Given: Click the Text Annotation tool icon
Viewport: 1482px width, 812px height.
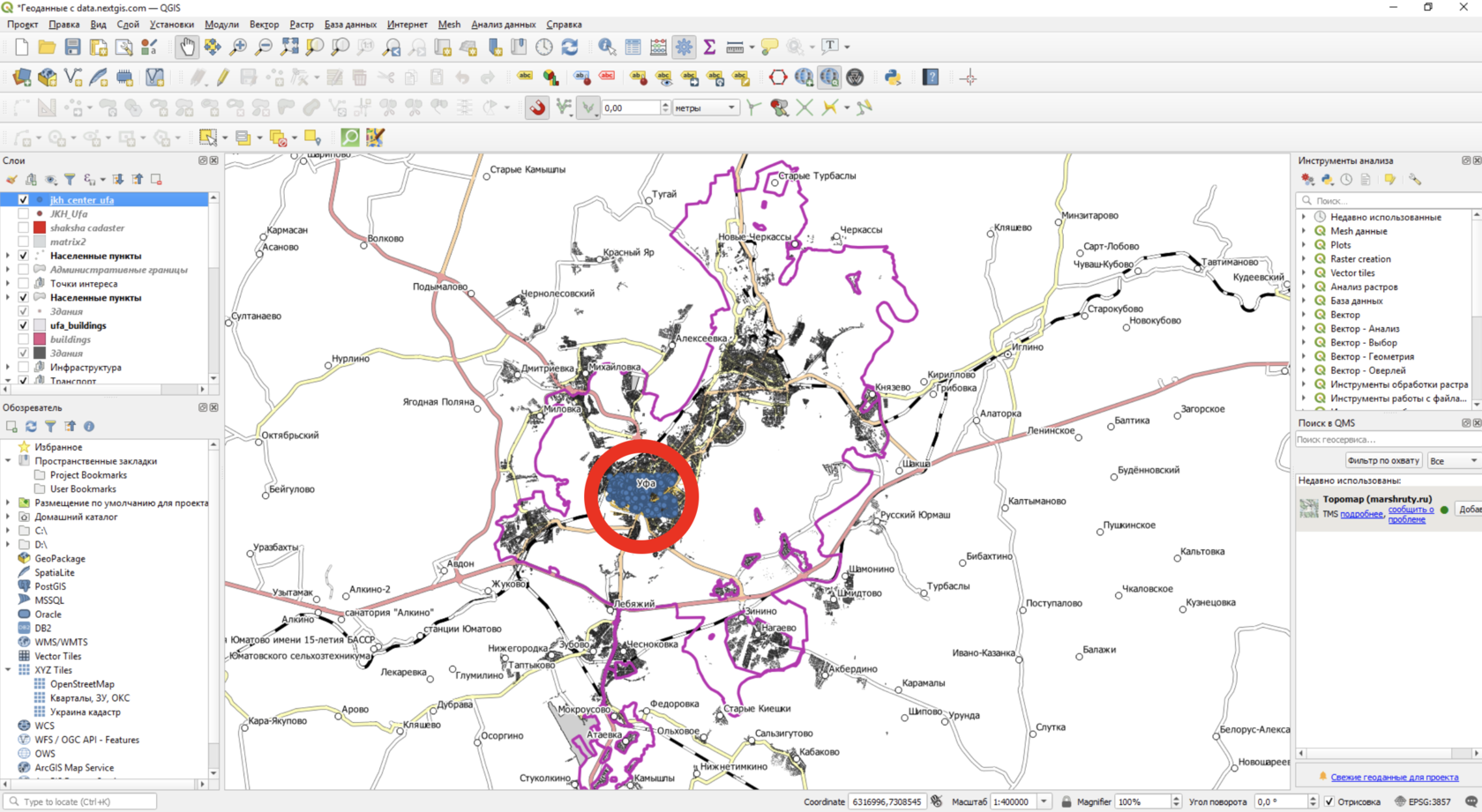Looking at the screenshot, I should tap(830, 47).
